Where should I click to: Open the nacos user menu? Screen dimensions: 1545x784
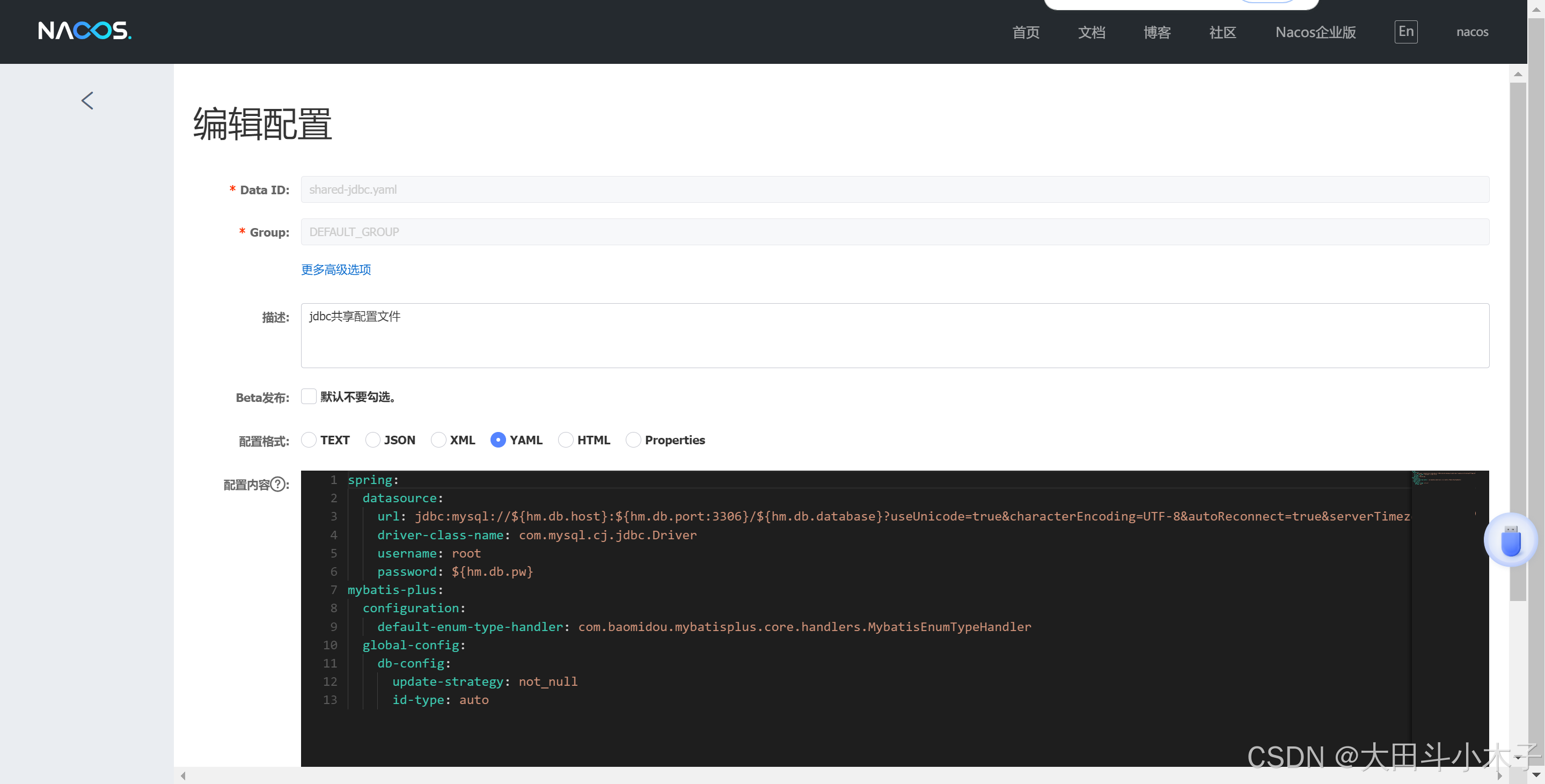1472,32
